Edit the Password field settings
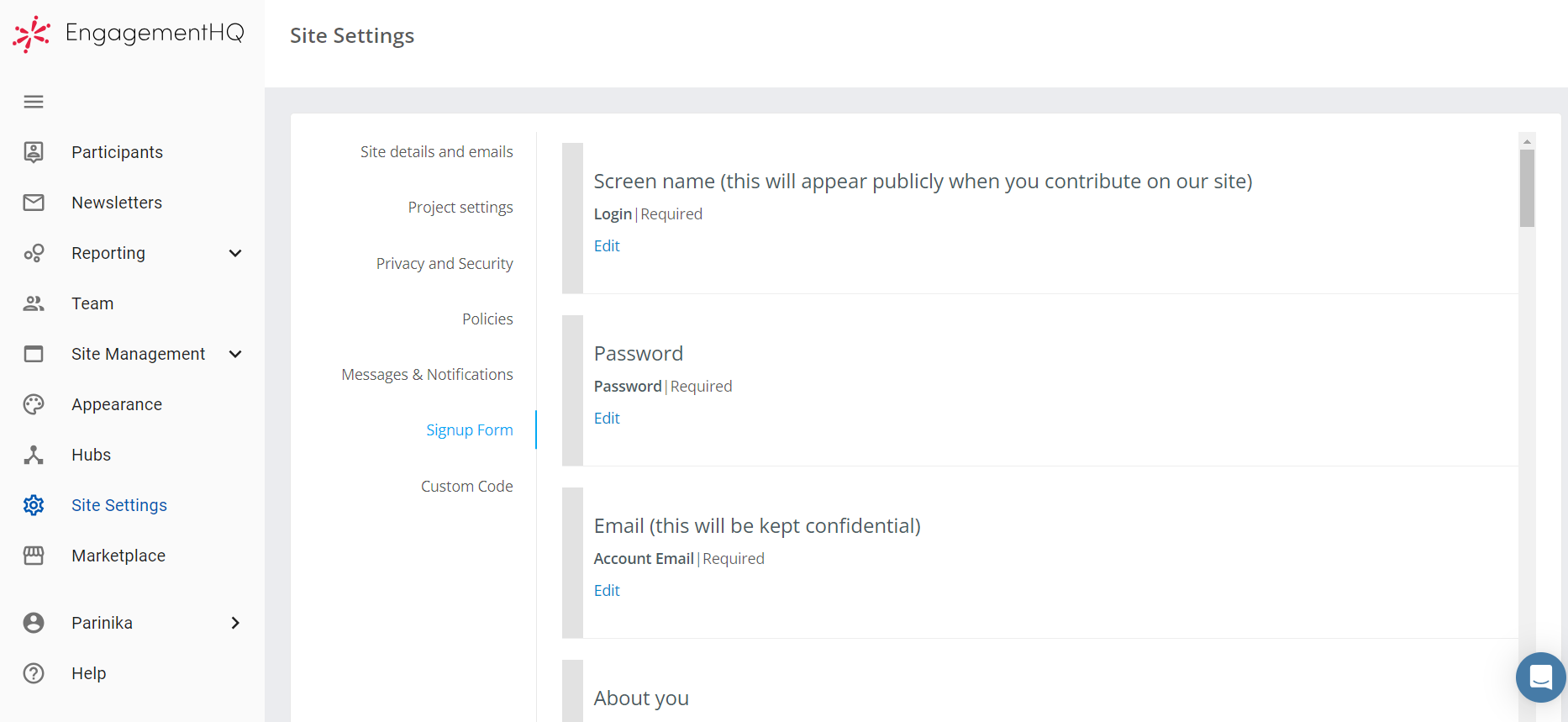 (x=607, y=419)
